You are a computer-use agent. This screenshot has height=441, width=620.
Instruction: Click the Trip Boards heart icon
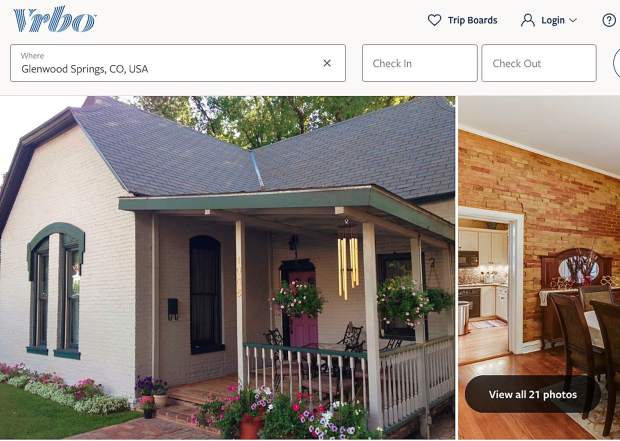[434, 20]
